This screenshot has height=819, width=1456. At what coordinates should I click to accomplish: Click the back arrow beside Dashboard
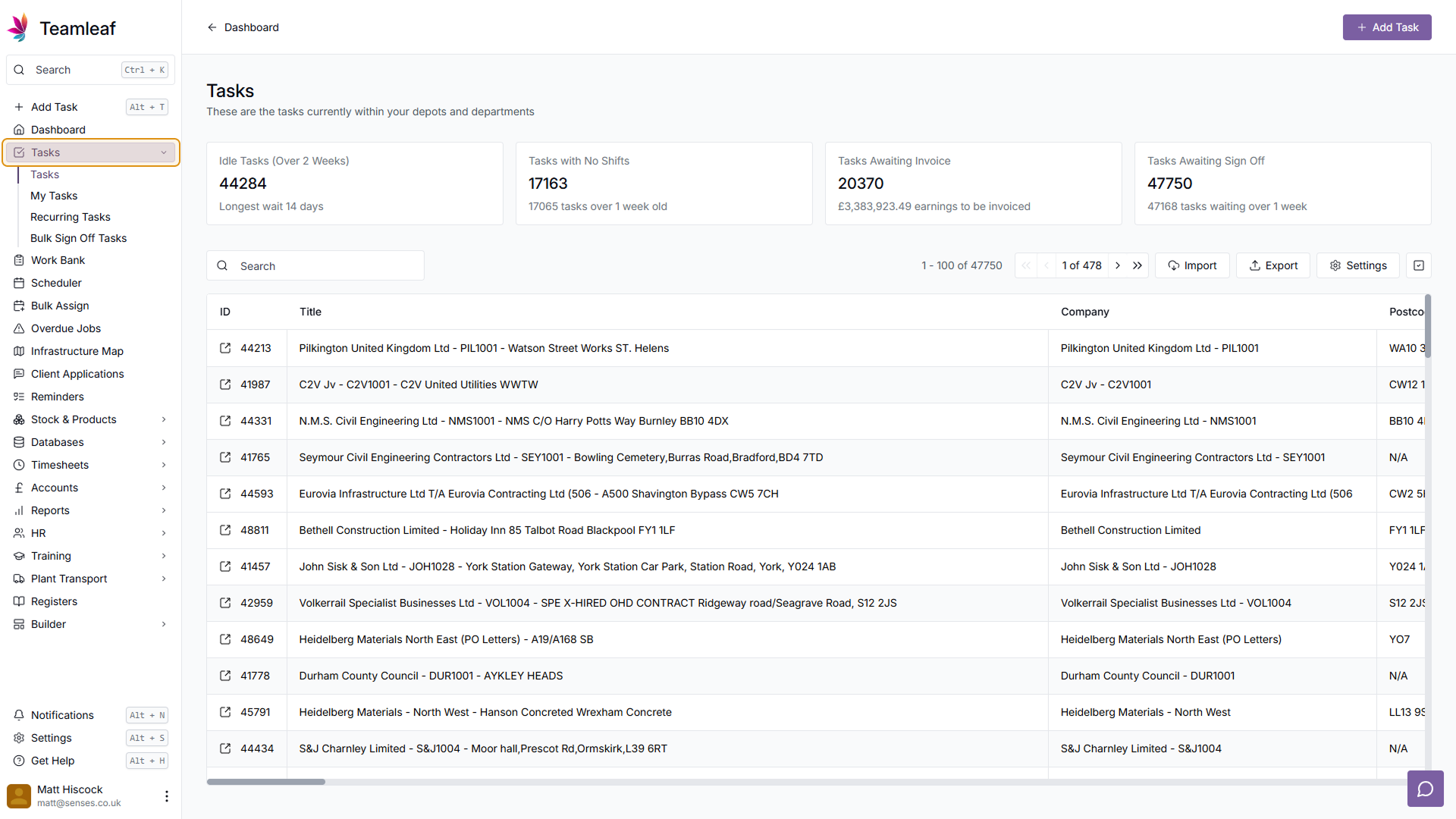click(212, 27)
